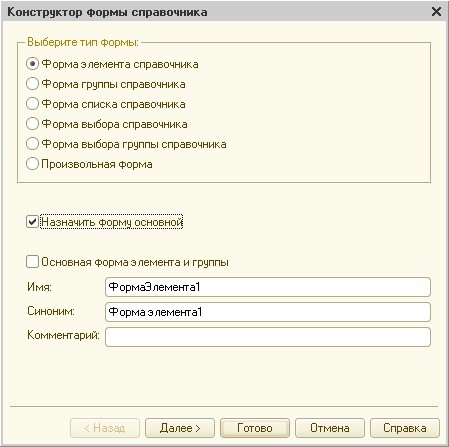This screenshot has height=447, width=449.
Task: Click the empty 'Комментарий' field
Action: [268, 337]
